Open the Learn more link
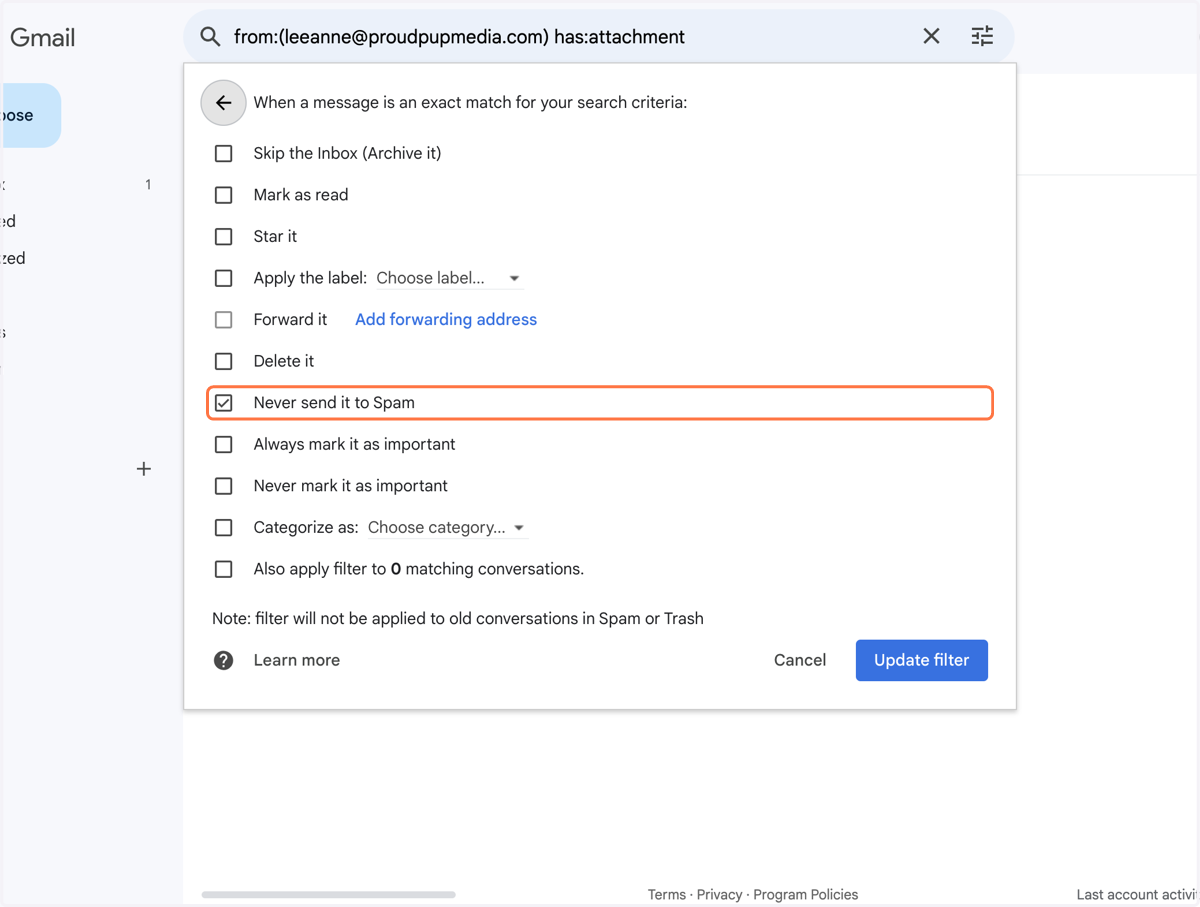1200x907 pixels. (297, 660)
